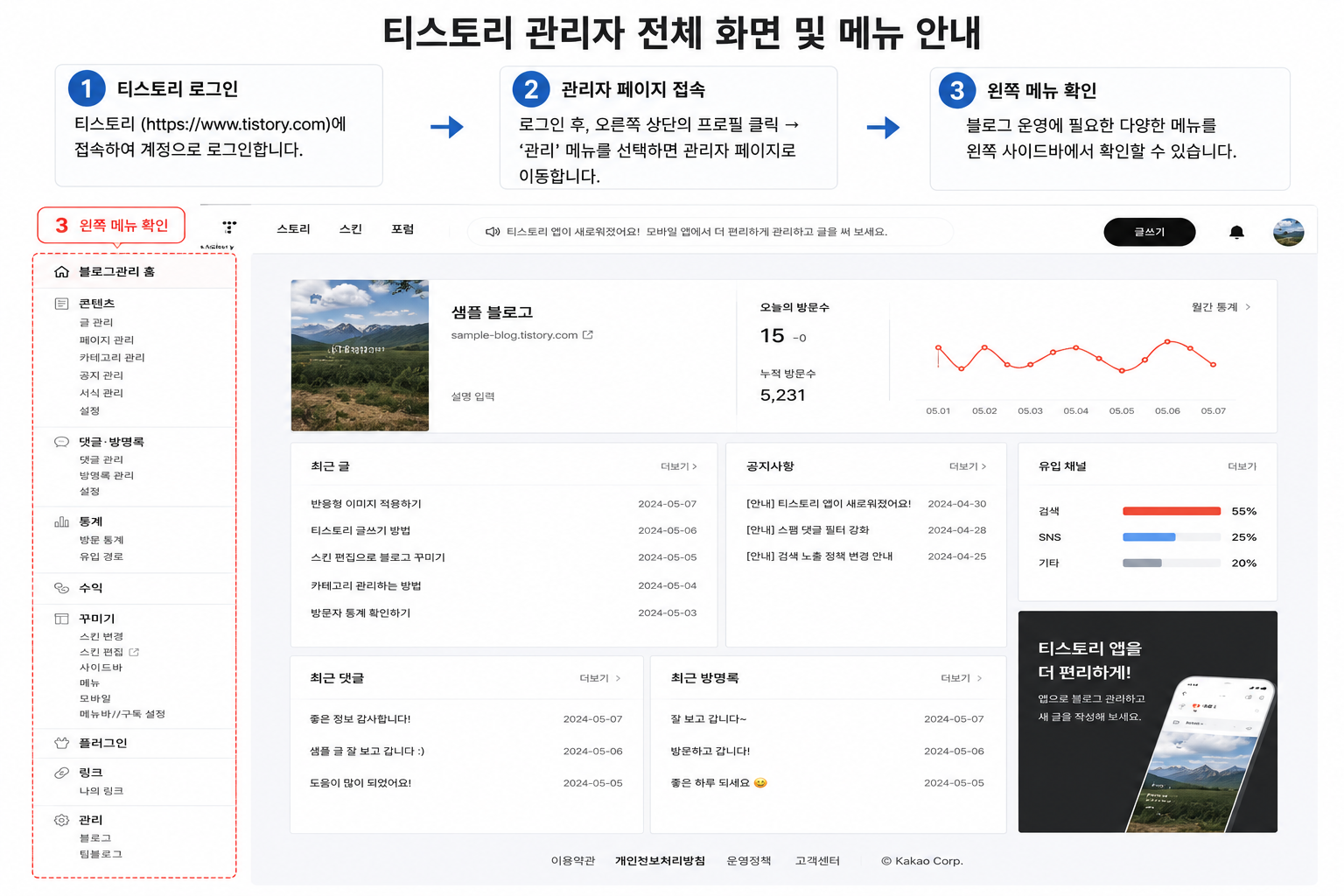Open the post 반응형 이미지 적용하기
The height and width of the screenshot is (896, 1344).
(367, 504)
